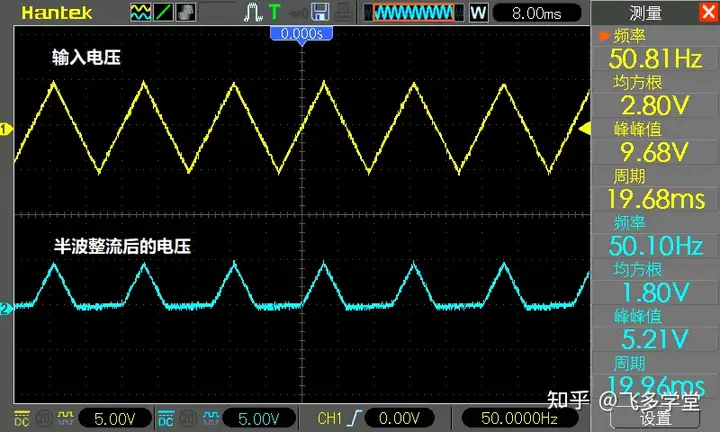This screenshot has height=432, width=720.
Task: Click the cyan 峰峰值 label
Action: [638, 317]
